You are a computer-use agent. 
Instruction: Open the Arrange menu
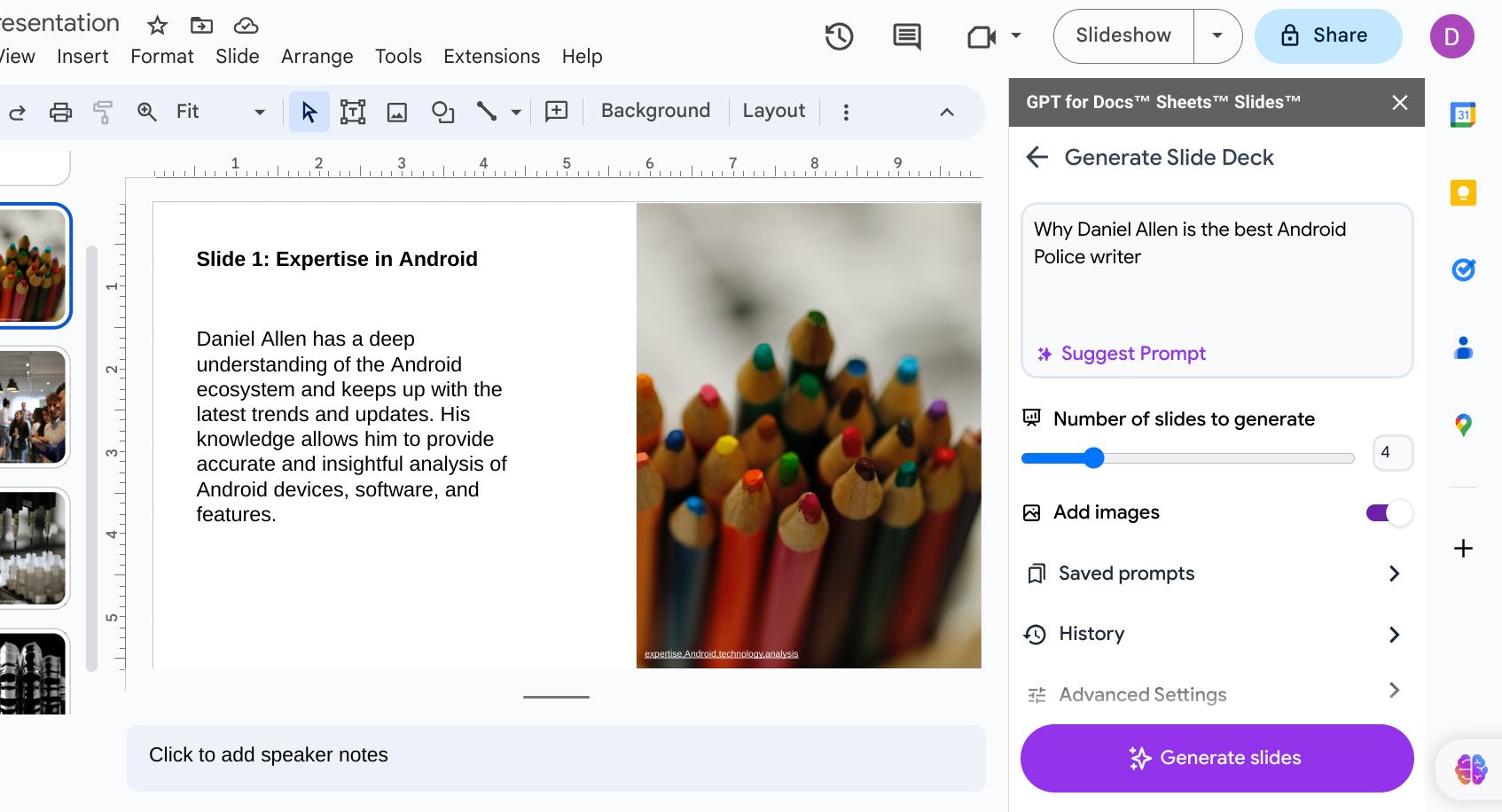[317, 56]
